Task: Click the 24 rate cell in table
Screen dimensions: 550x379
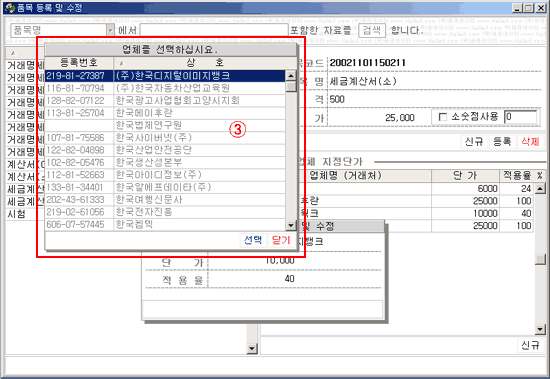Action: tap(517, 188)
